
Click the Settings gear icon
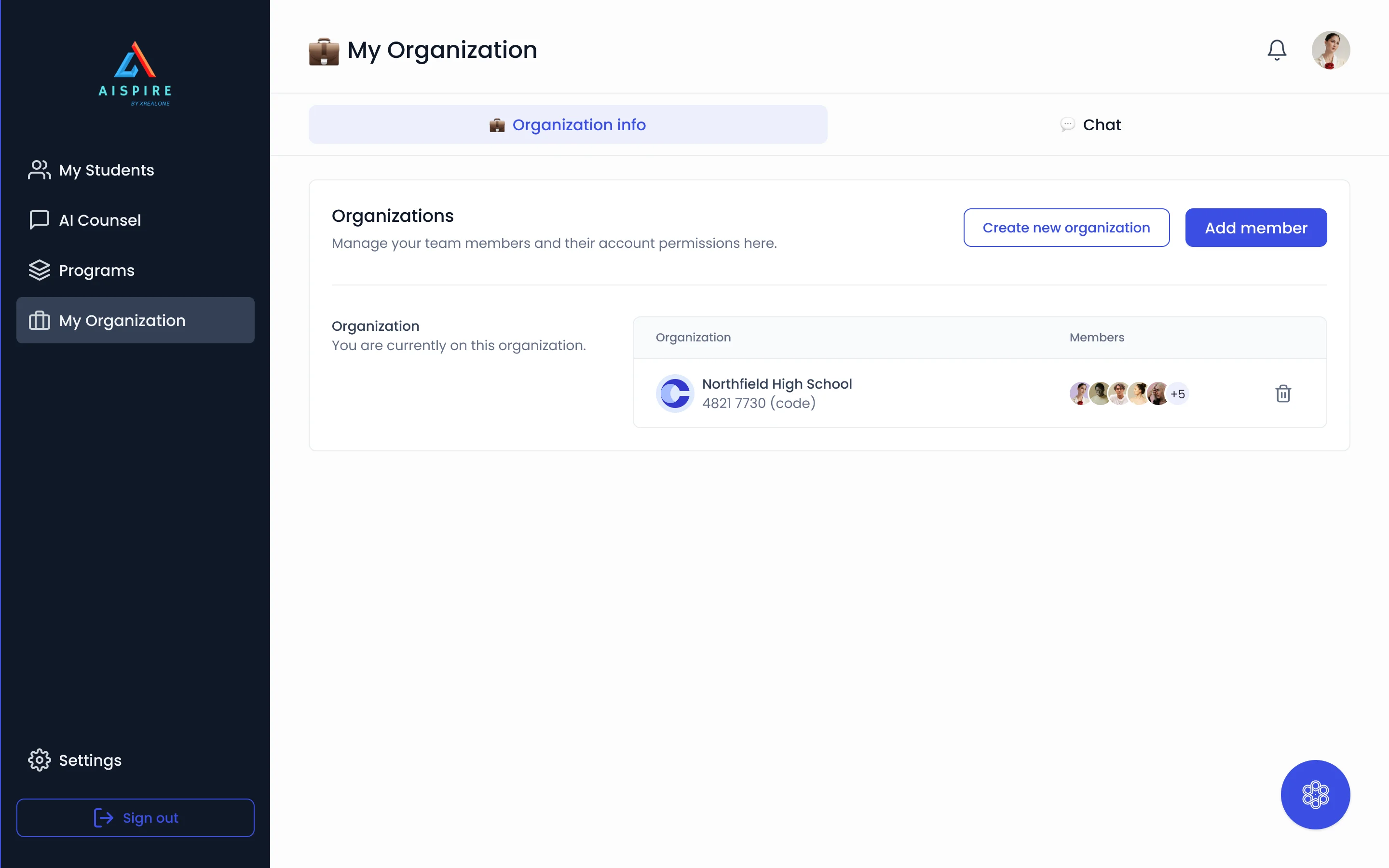click(39, 759)
